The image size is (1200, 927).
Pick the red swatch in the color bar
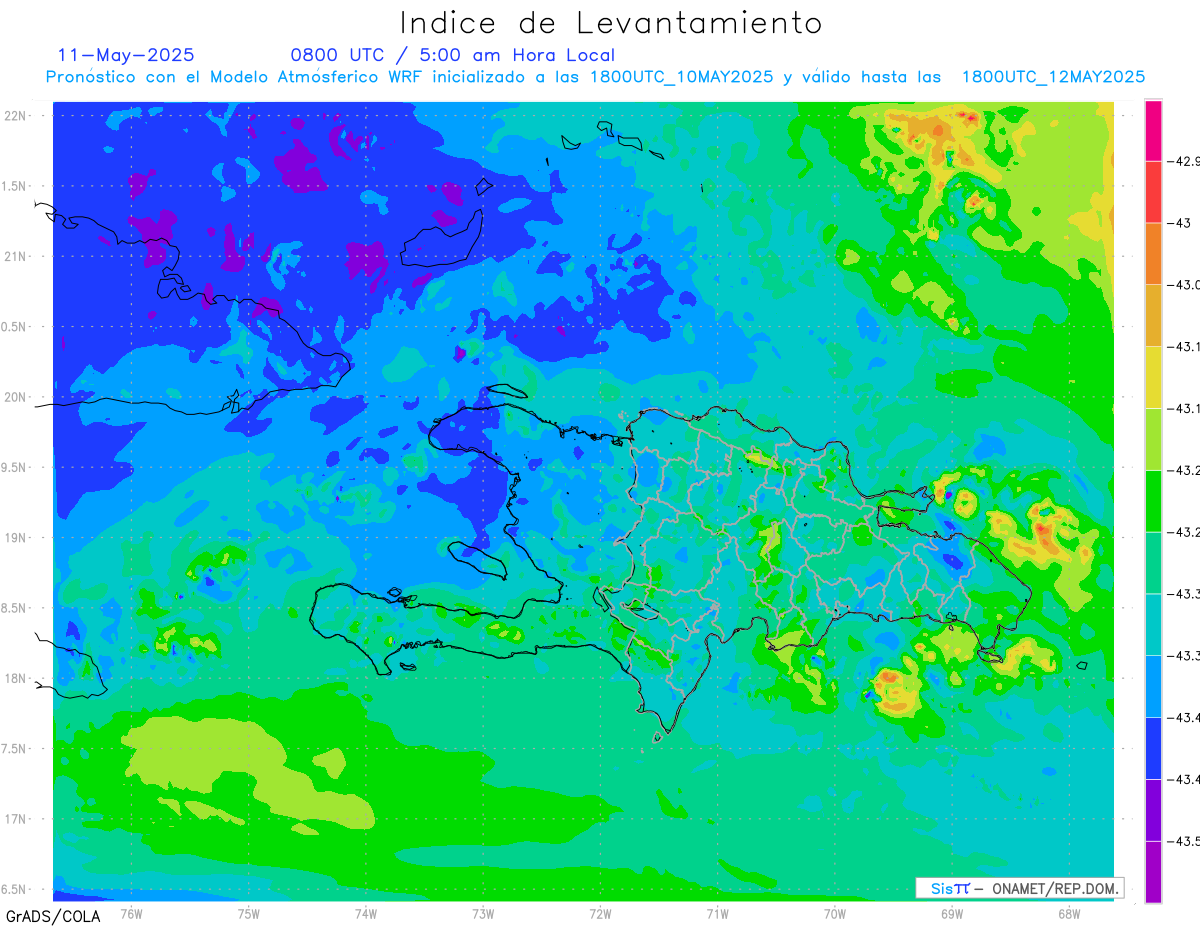pos(1153,192)
